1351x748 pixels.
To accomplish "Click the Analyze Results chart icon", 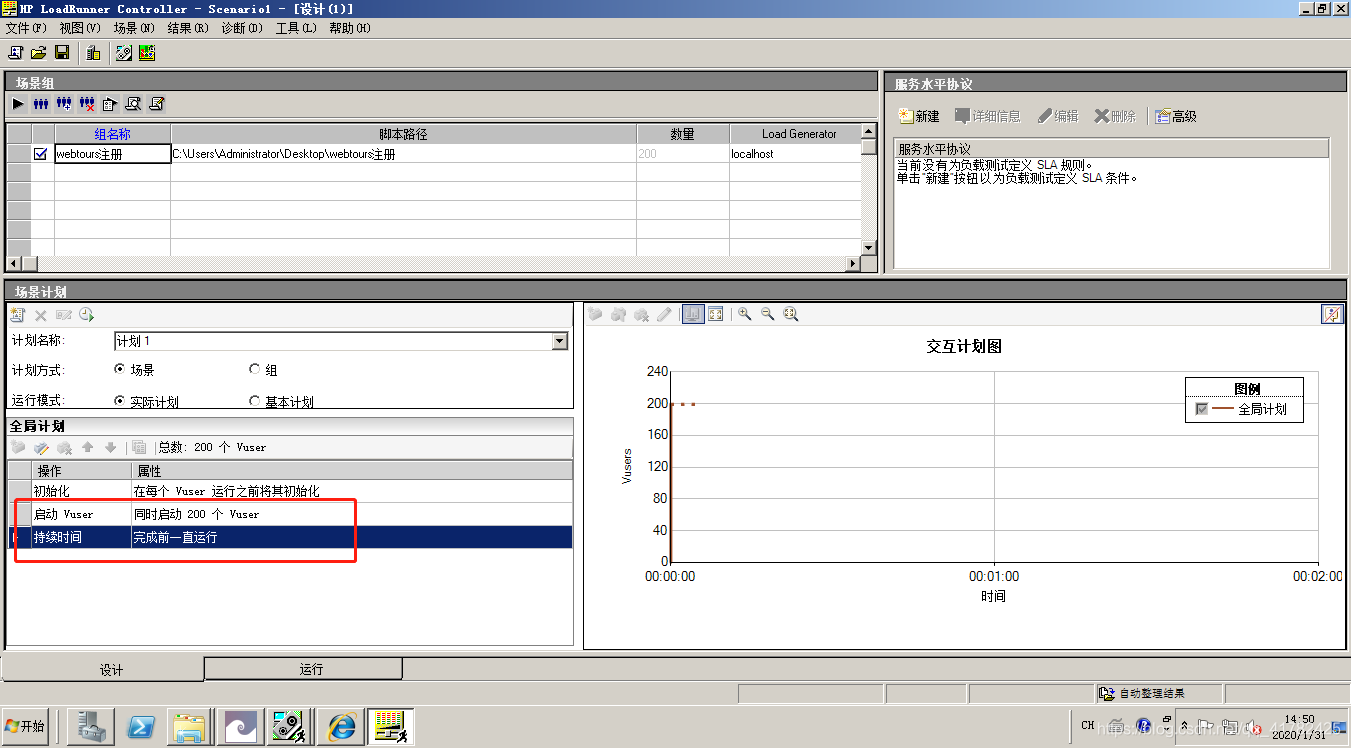I will pyautogui.click(x=147, y=52).
